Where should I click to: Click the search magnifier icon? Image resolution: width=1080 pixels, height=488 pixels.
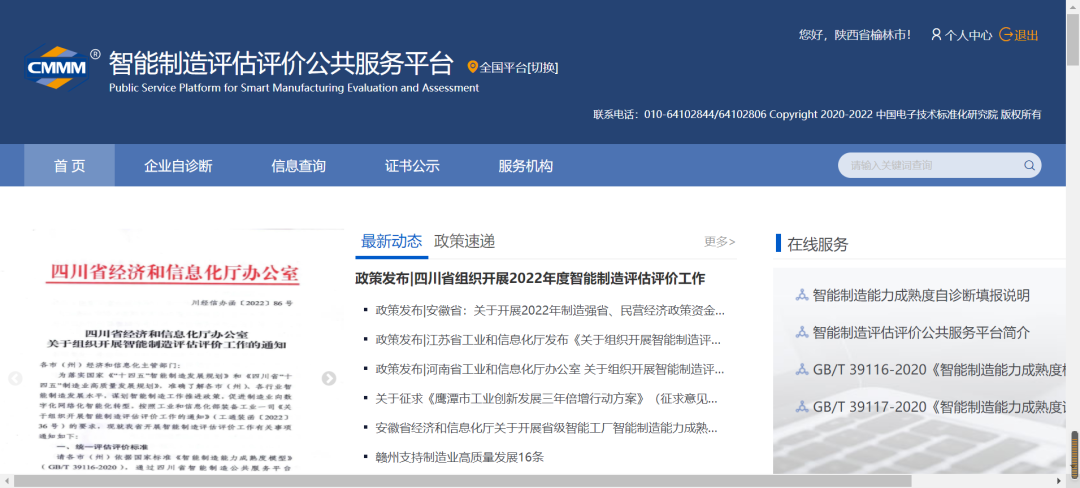click(1030, 165)
